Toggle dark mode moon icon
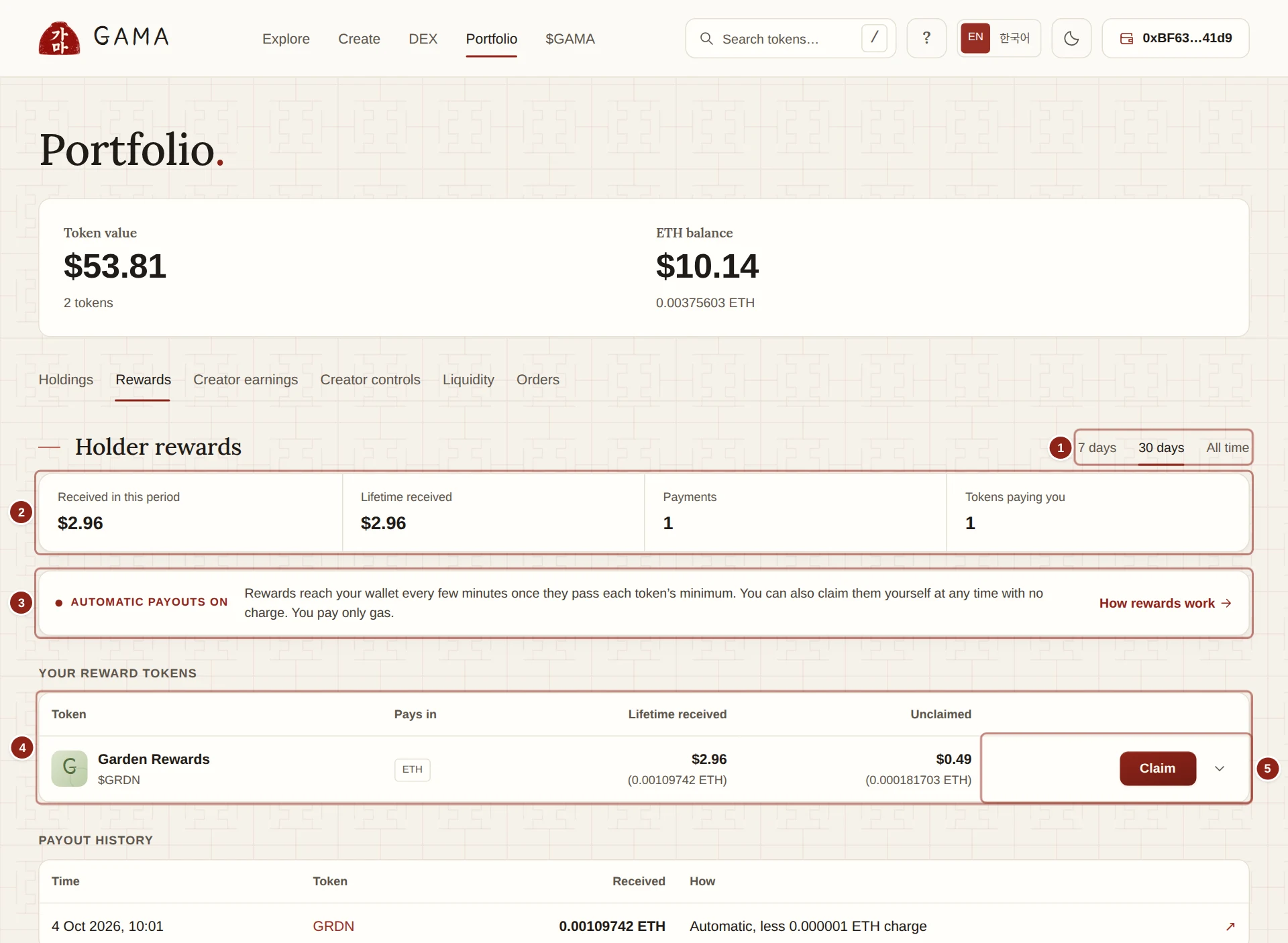This screenshot has width=1288, height=943. point(1071,38)
